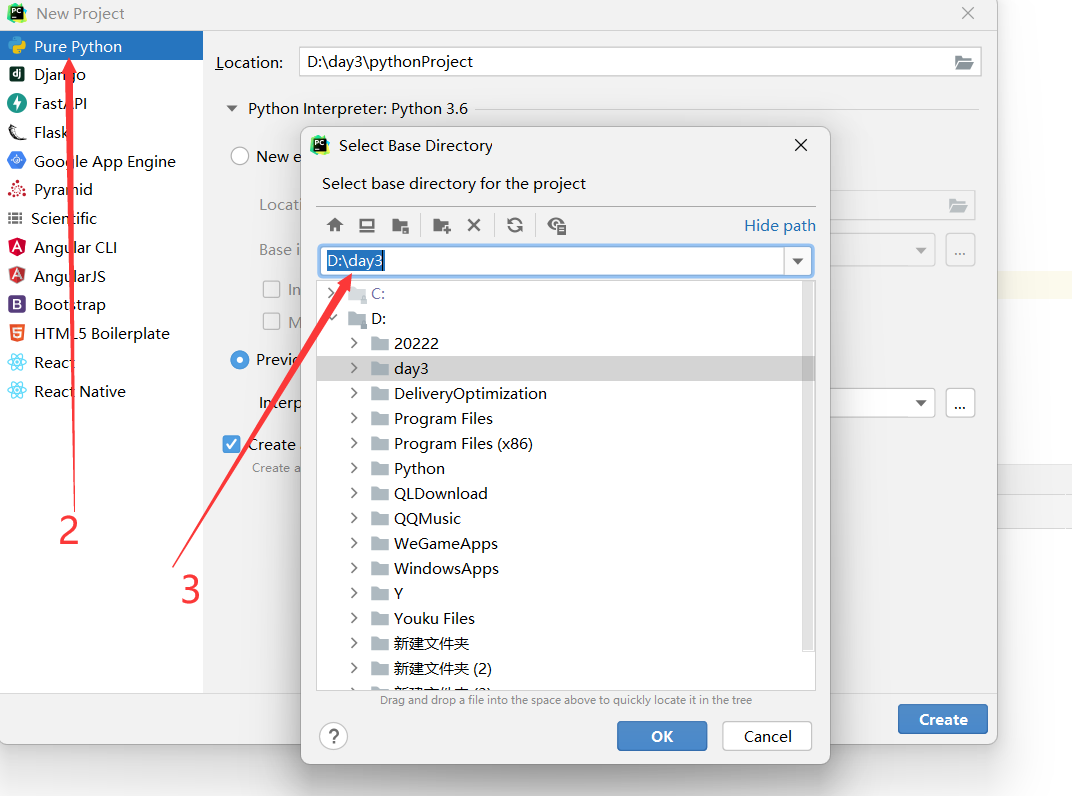The image size is (1072, 796).
Task: Expand the day3 folder chevron
Action: coord(353,368)
